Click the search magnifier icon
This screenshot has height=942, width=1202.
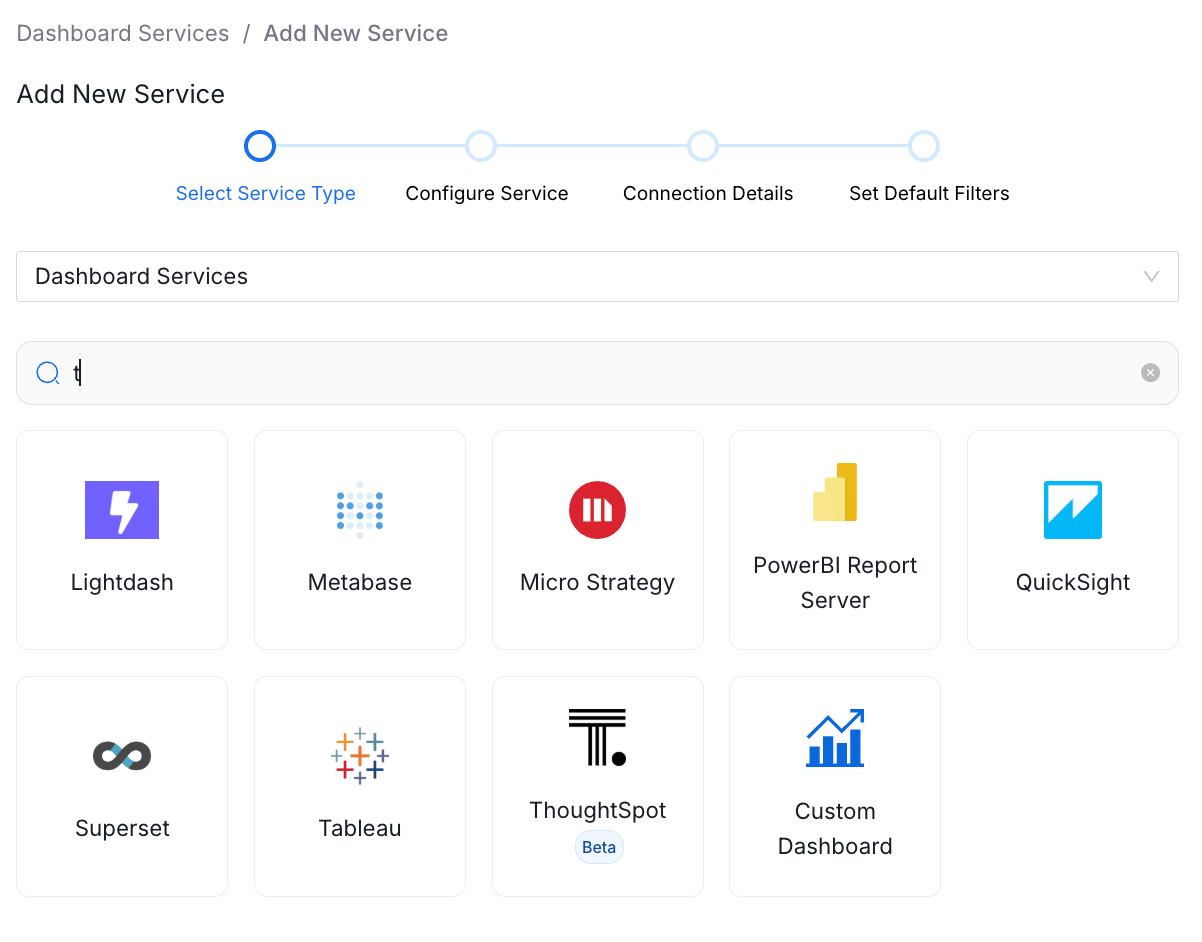tap(48, 373)
